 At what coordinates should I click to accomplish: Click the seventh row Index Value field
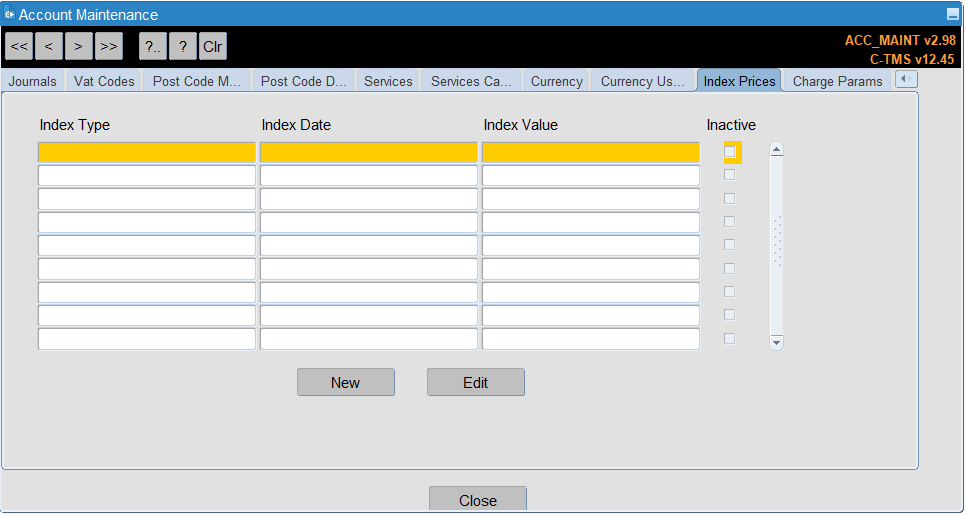pyautogui.click(x=591, y=292)
